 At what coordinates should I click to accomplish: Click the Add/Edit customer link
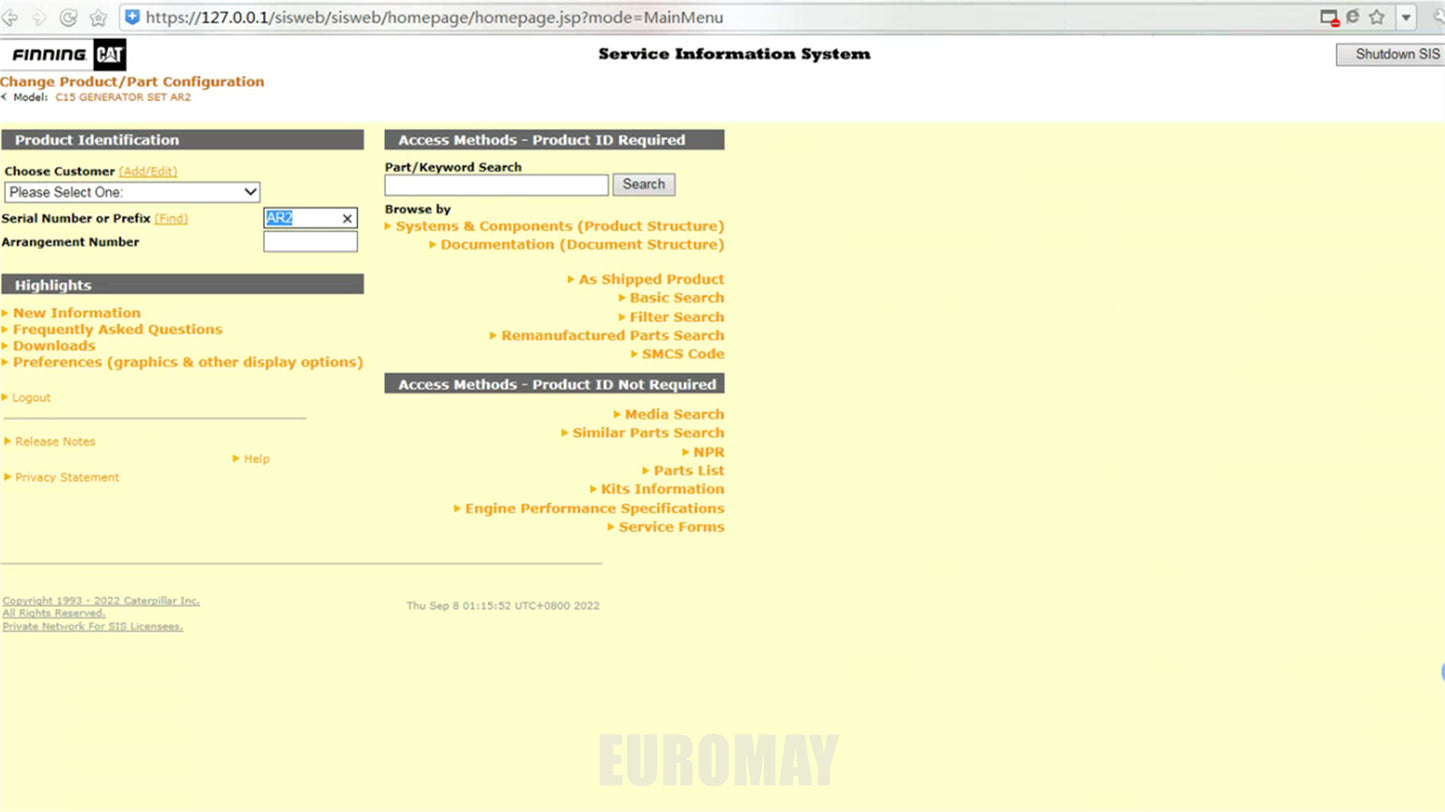[x=148, y=171]
